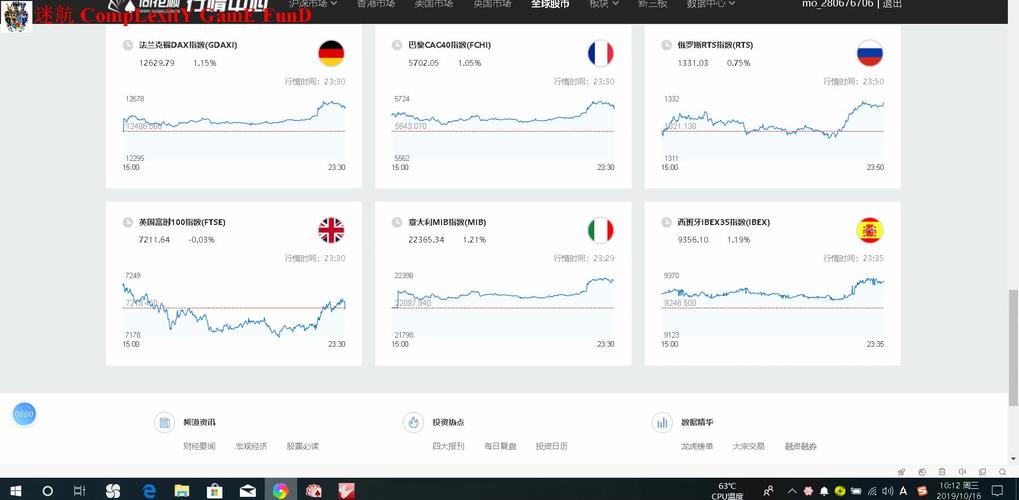Click the Russian flag on RTS card
Viewport: 1019px width, 500px height.
click(869, 54)
